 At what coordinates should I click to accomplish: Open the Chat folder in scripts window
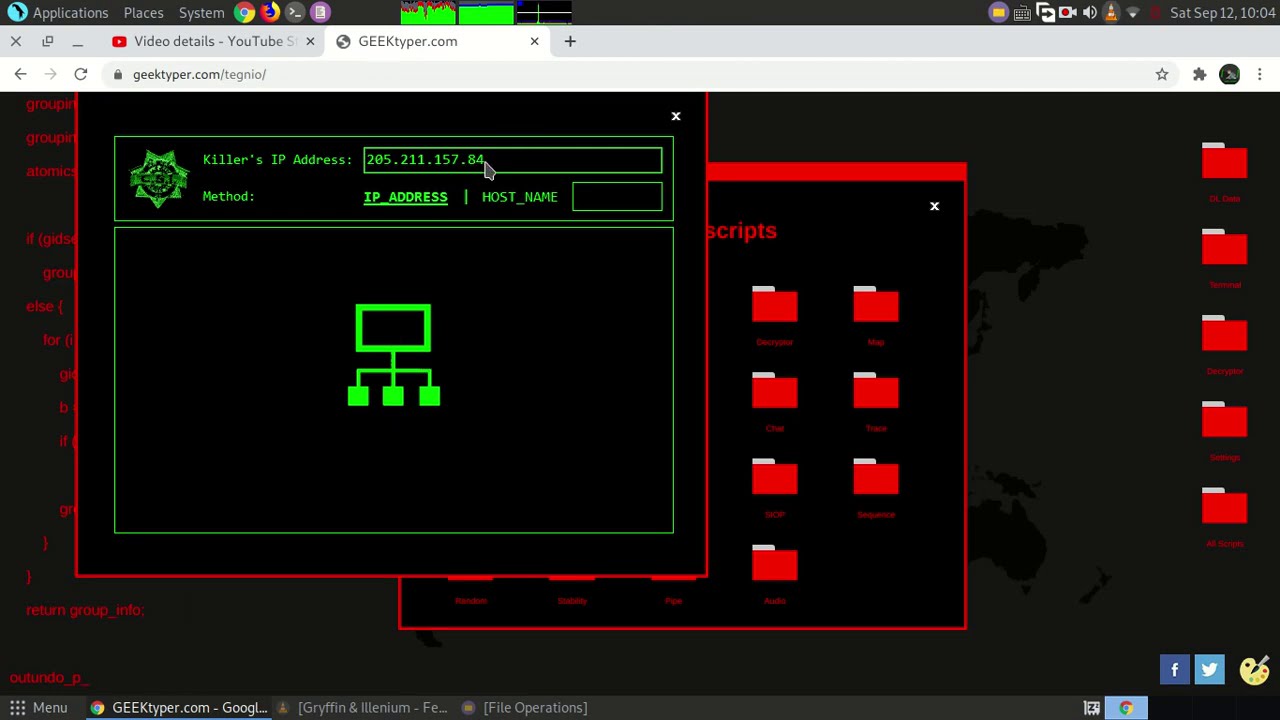(775, 392)
